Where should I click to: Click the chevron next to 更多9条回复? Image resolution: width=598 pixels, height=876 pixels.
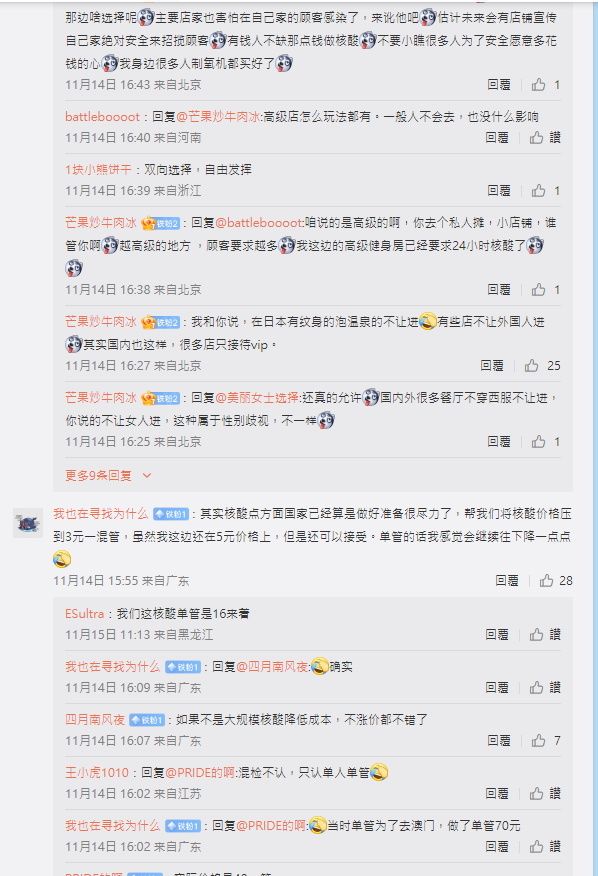(x=147, y=475)
